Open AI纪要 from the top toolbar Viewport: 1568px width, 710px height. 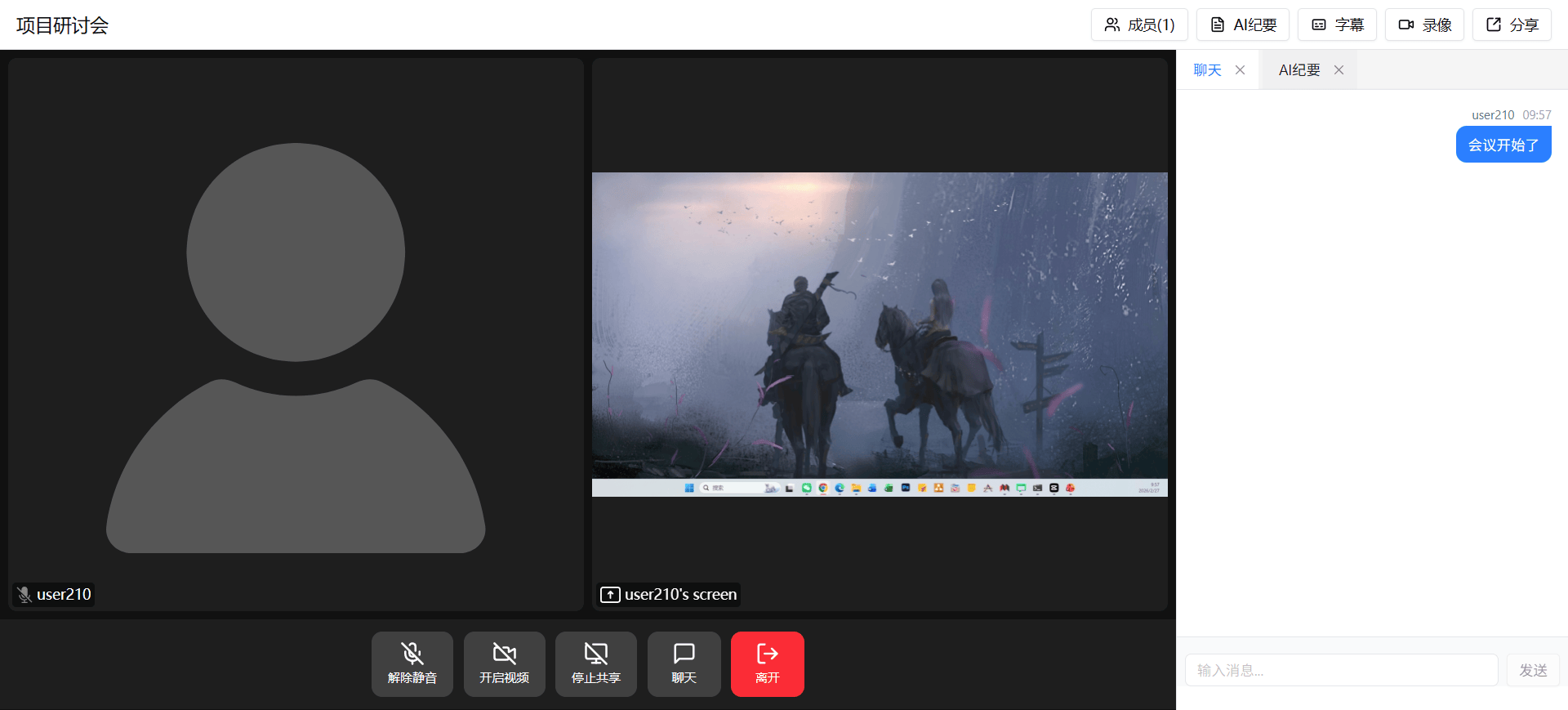point(1243,25)
